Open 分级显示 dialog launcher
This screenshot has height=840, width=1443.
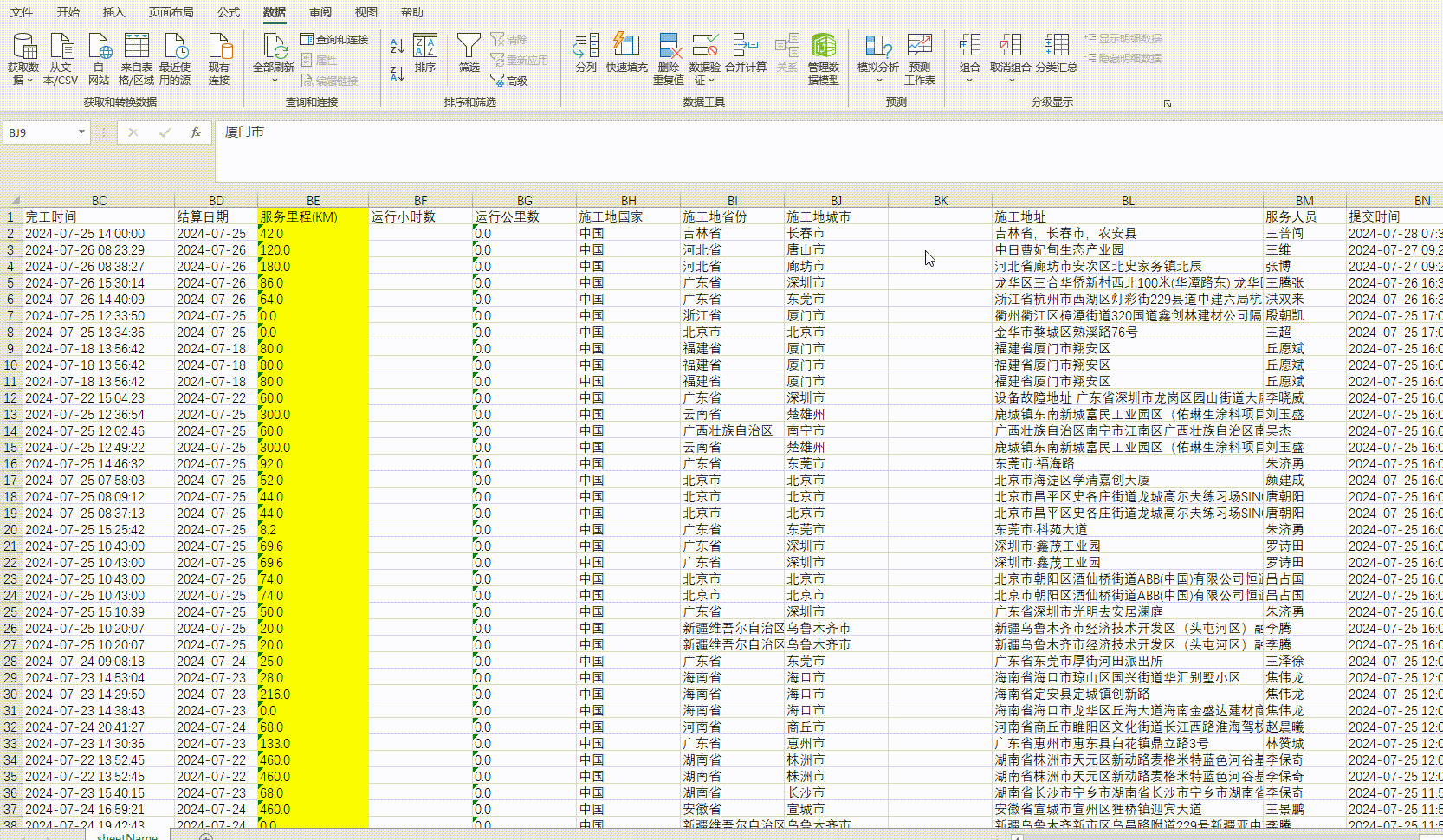coord(1168,103)
